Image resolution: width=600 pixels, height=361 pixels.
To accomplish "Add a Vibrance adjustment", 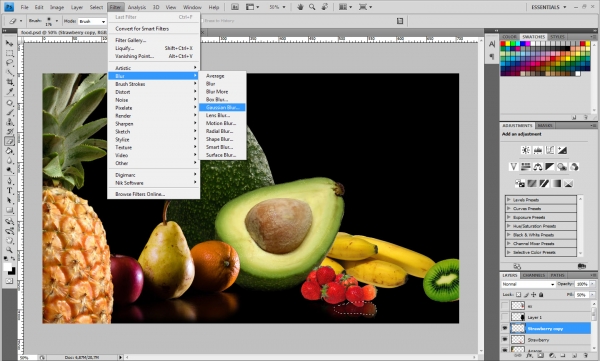I will pyautogui.click(x=514, y=167).
